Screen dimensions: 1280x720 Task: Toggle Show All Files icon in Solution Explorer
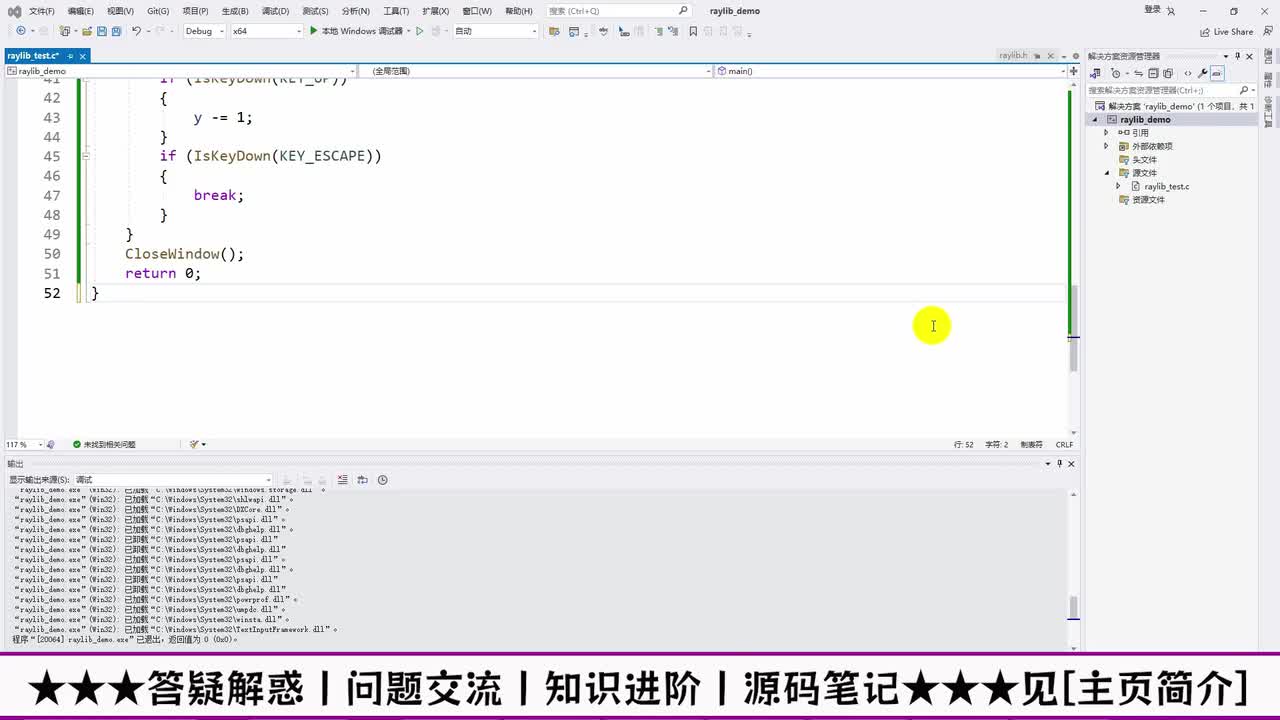[1168, 73]
